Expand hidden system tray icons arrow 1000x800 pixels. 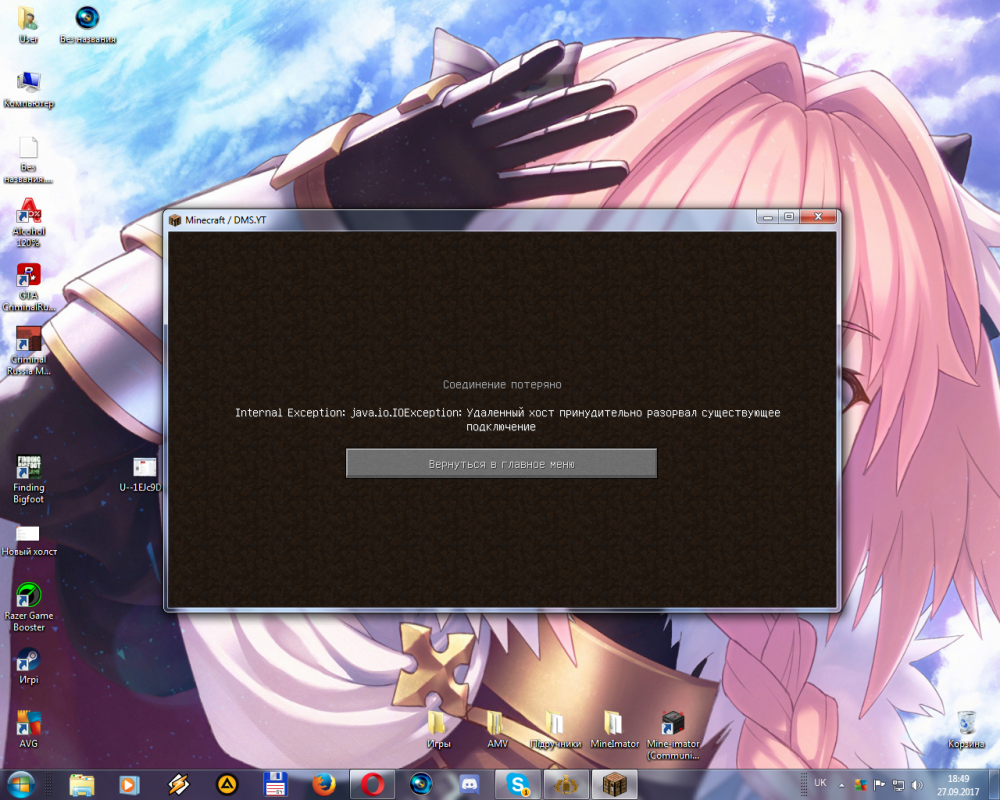click(x=841, y=784)
